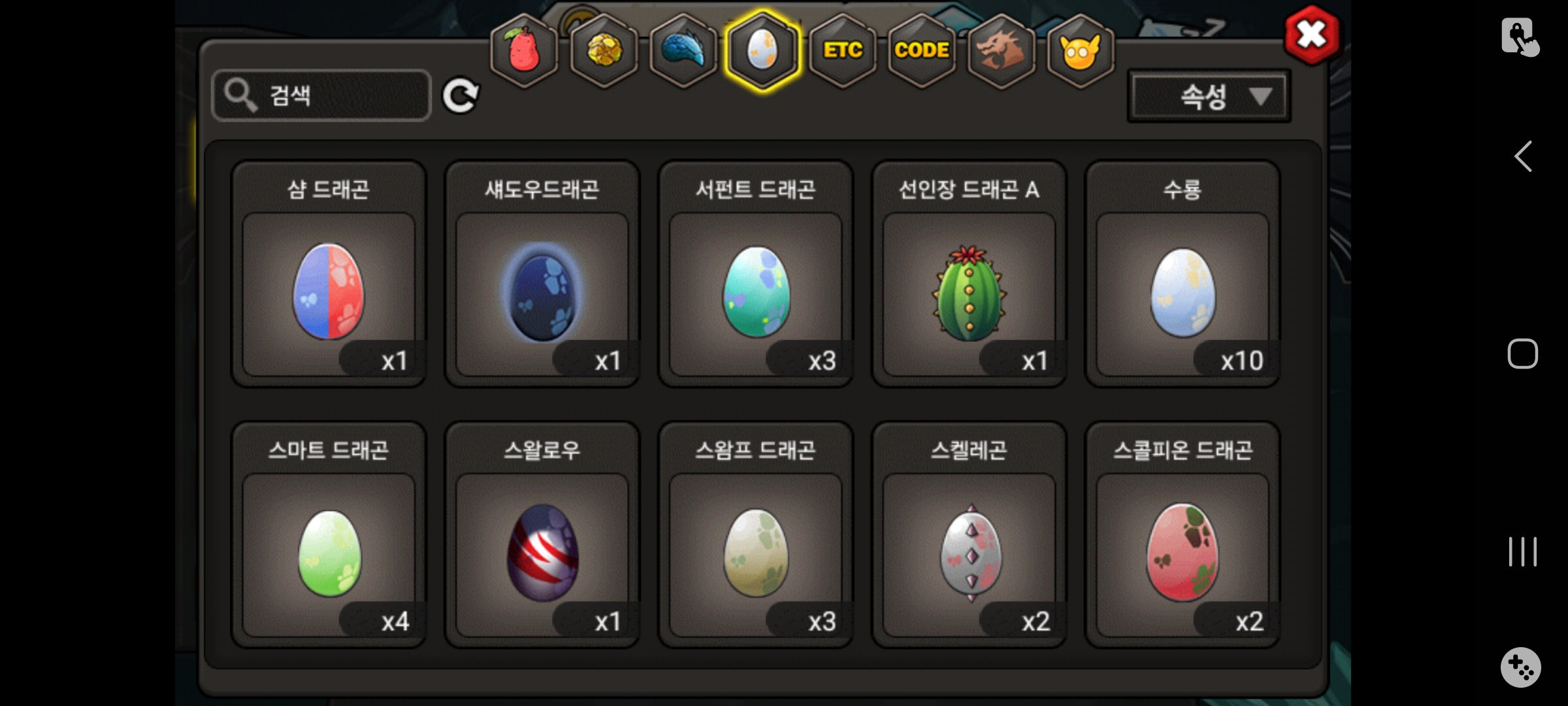Select the 스켈레곤 spiked gray egg
This screenshot has height=706, width=1568.
tap(969, 535)
